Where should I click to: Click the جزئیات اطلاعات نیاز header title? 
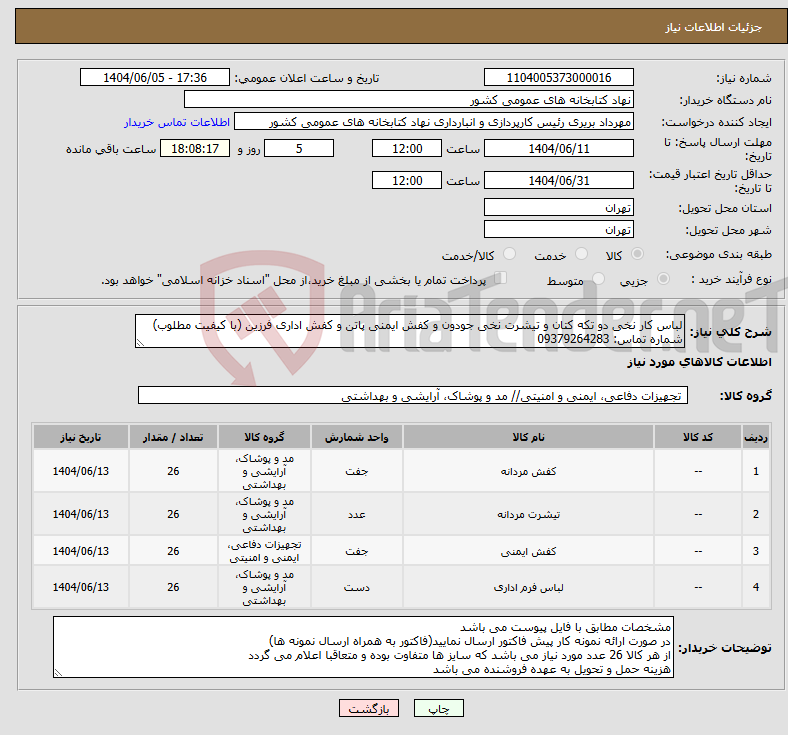(713, 27)
